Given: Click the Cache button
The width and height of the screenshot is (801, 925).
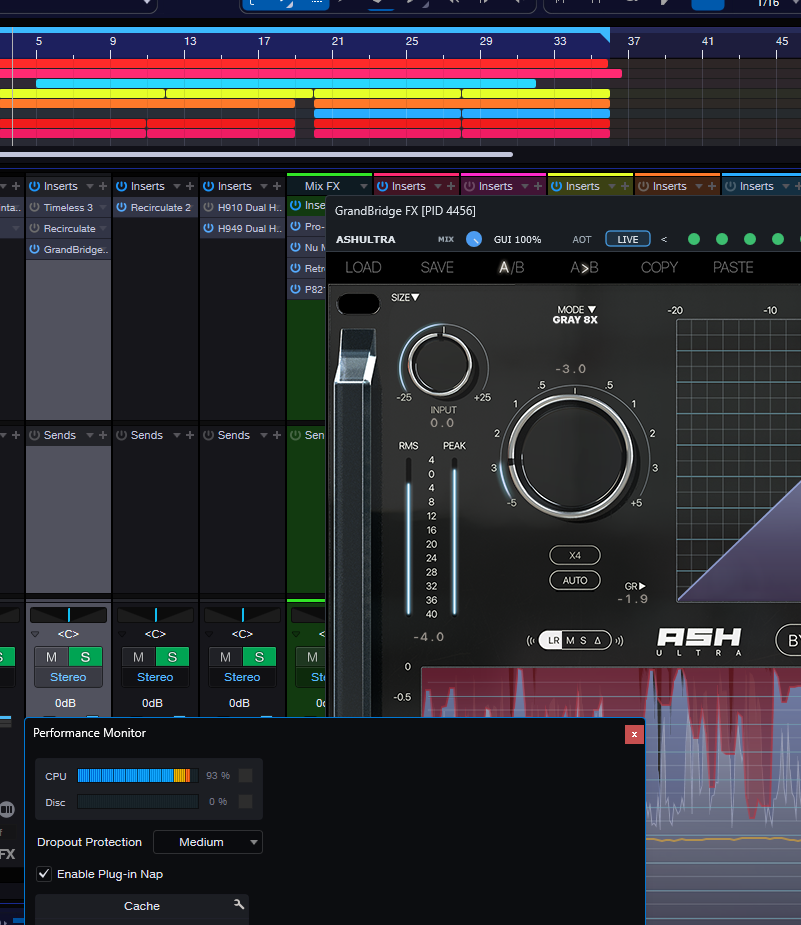Looking at the screenshot, I should point(142,906).
